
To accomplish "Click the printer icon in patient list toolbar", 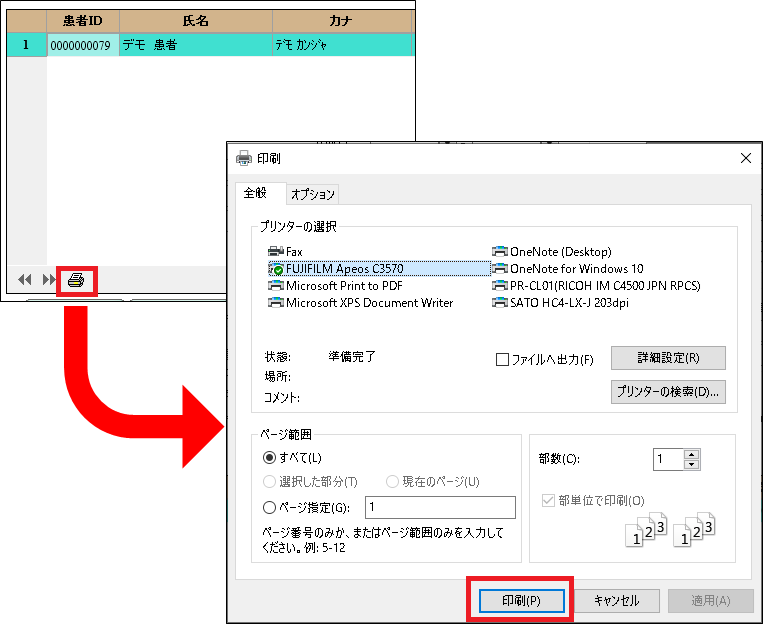I will (x=76, y=280).
